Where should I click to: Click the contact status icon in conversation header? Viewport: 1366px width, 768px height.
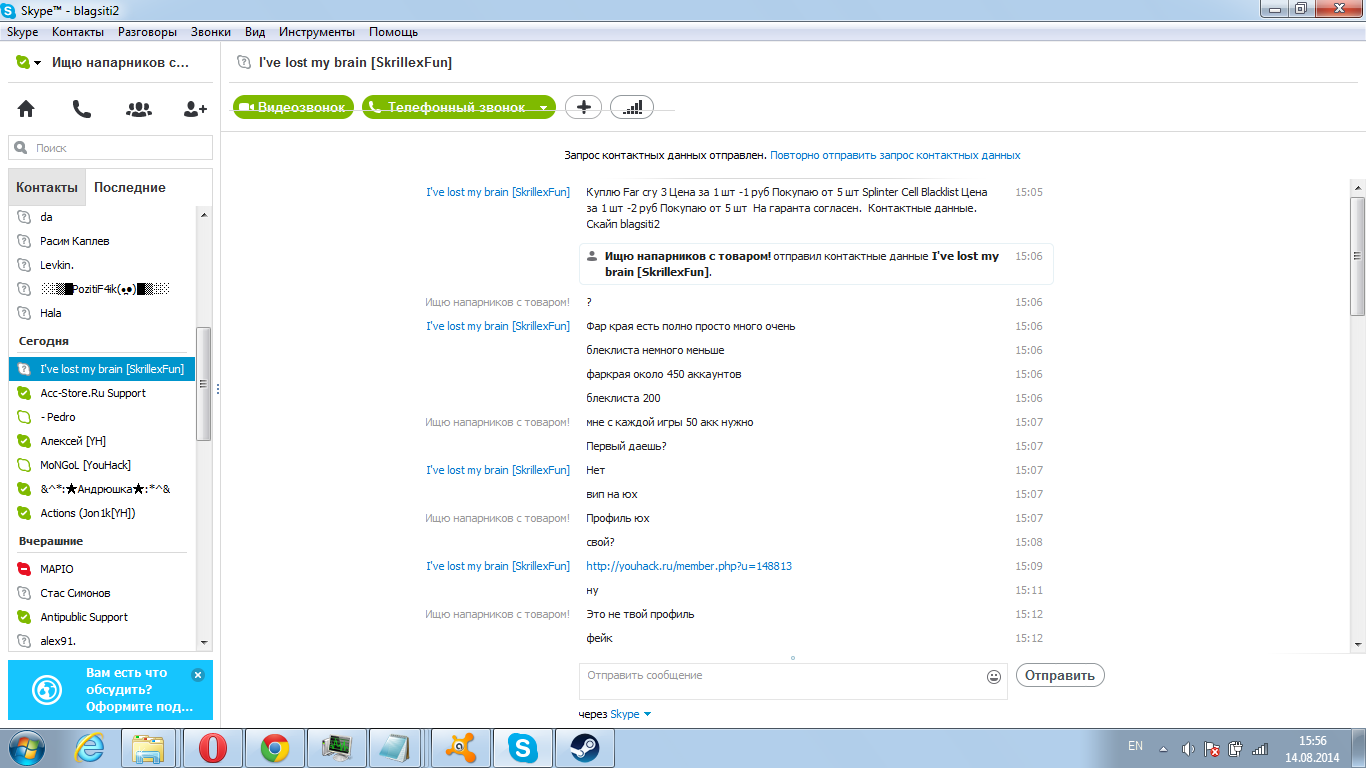(x=243, y=62)
